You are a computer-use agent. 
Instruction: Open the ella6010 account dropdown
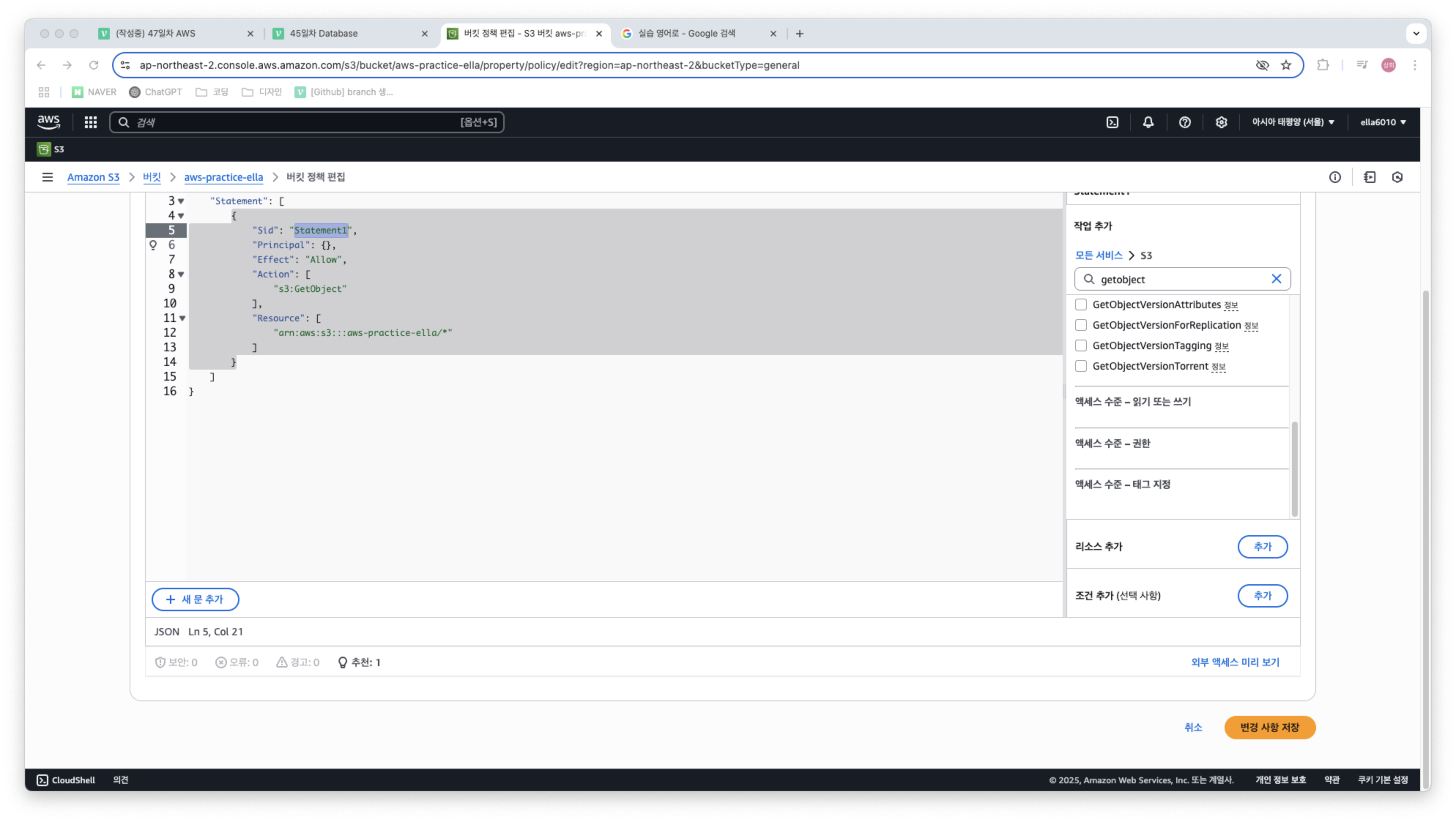click(x=1383, y=122)
